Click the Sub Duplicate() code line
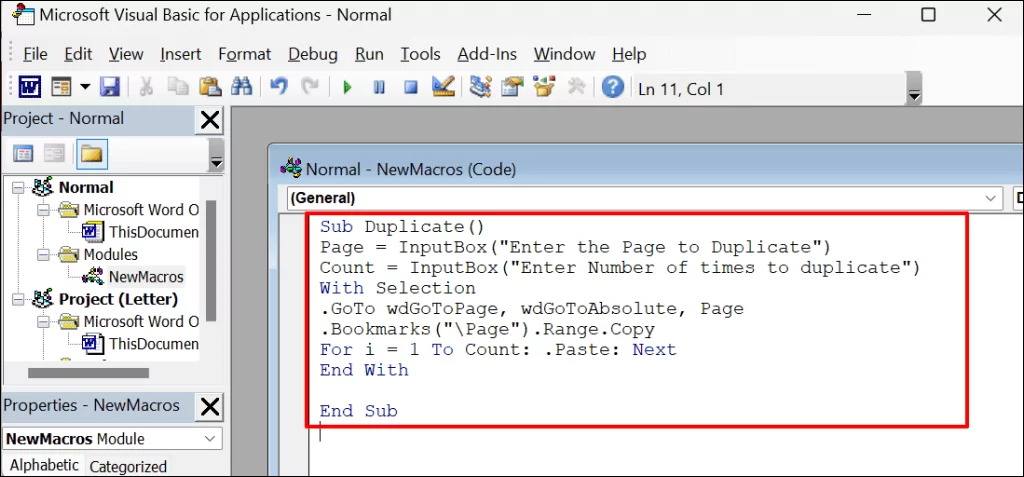Screen dimensions: 1024x477 tap(402, 227)
